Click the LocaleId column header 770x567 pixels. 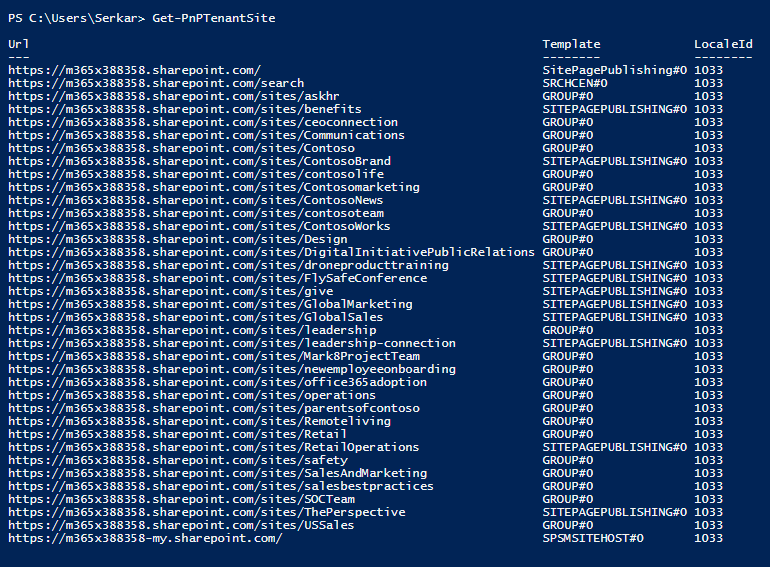coord(723,44)
